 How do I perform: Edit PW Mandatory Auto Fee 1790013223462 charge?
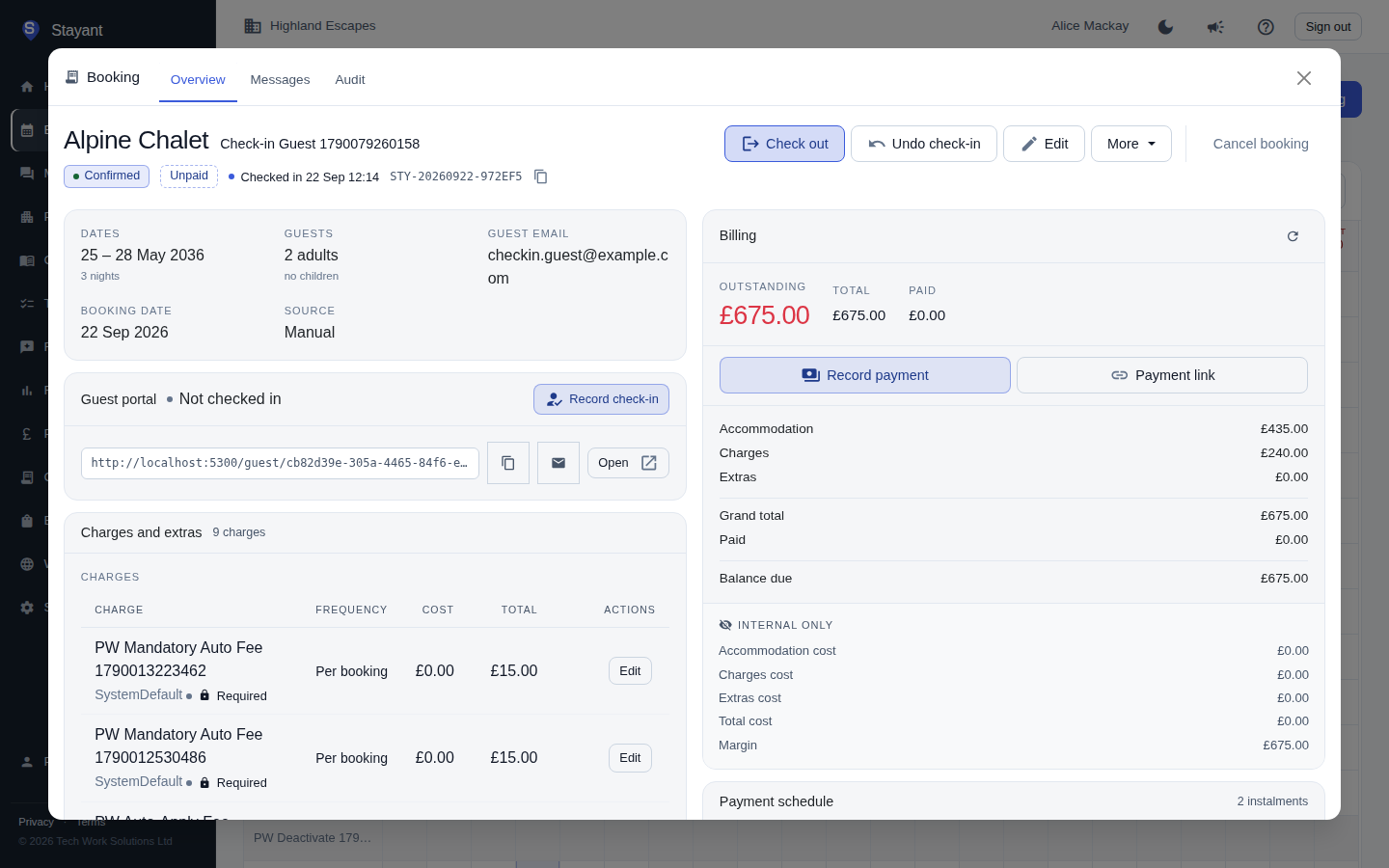click(630, 671)
